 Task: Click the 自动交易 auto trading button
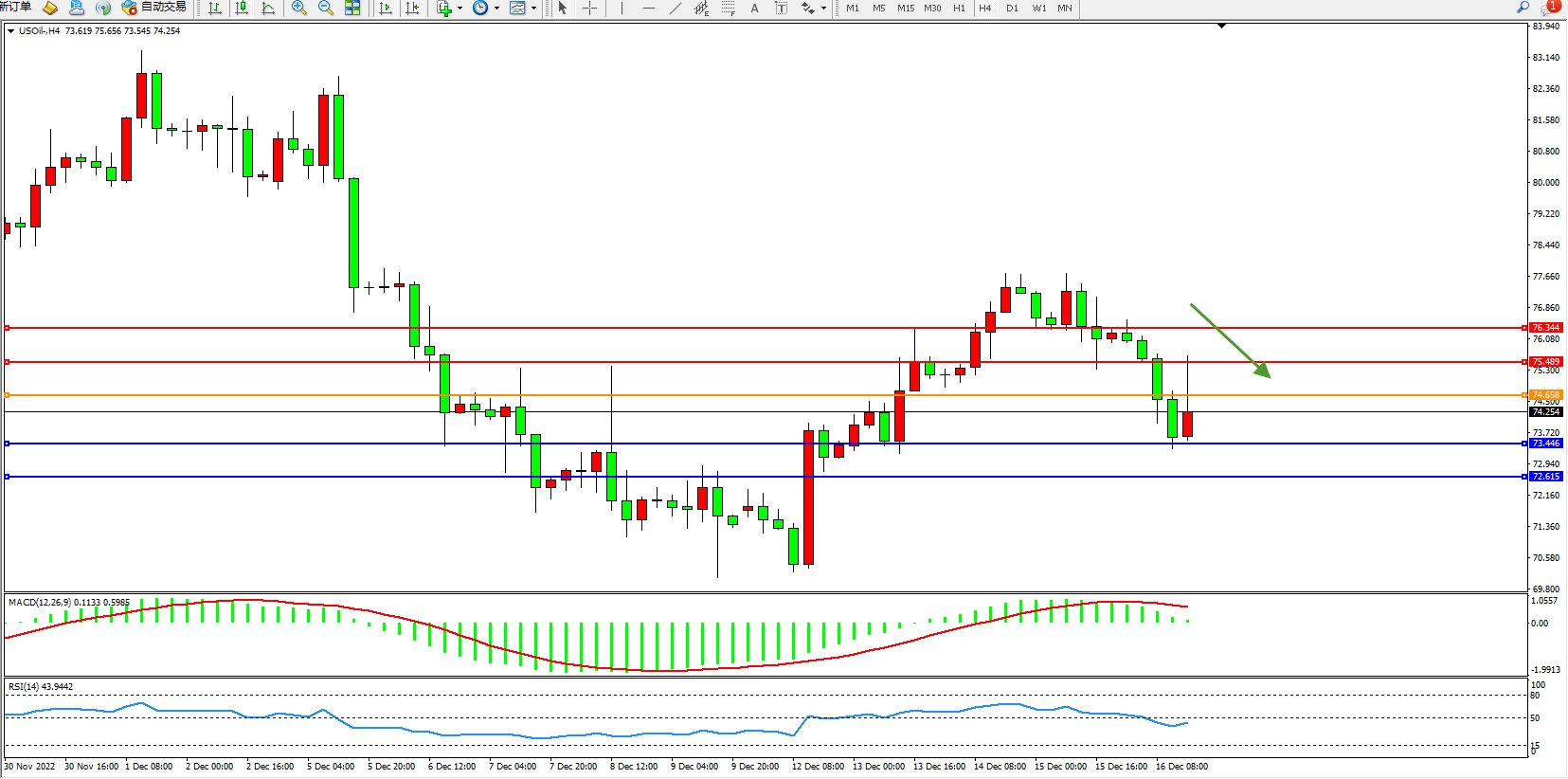(154, 8)
